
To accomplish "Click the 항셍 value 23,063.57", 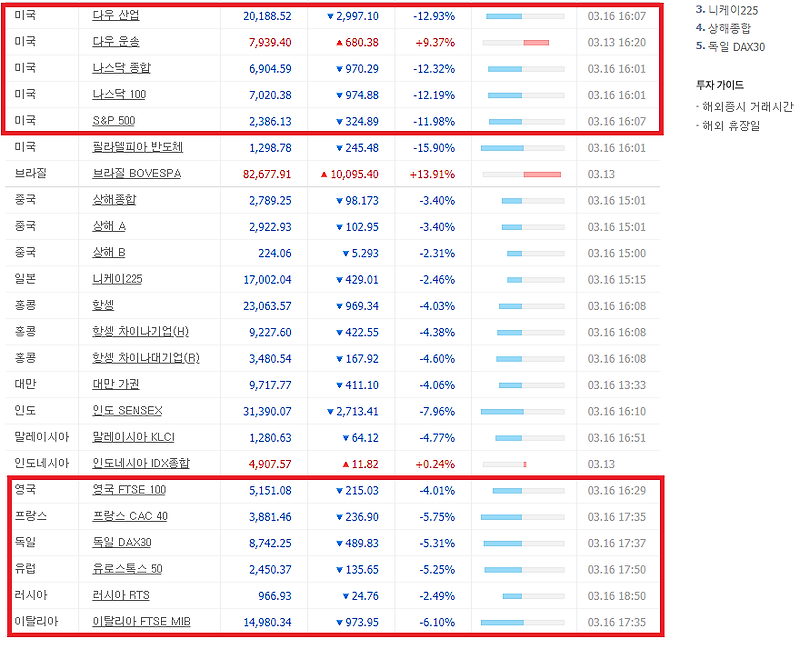I will (x=267, y=306).
